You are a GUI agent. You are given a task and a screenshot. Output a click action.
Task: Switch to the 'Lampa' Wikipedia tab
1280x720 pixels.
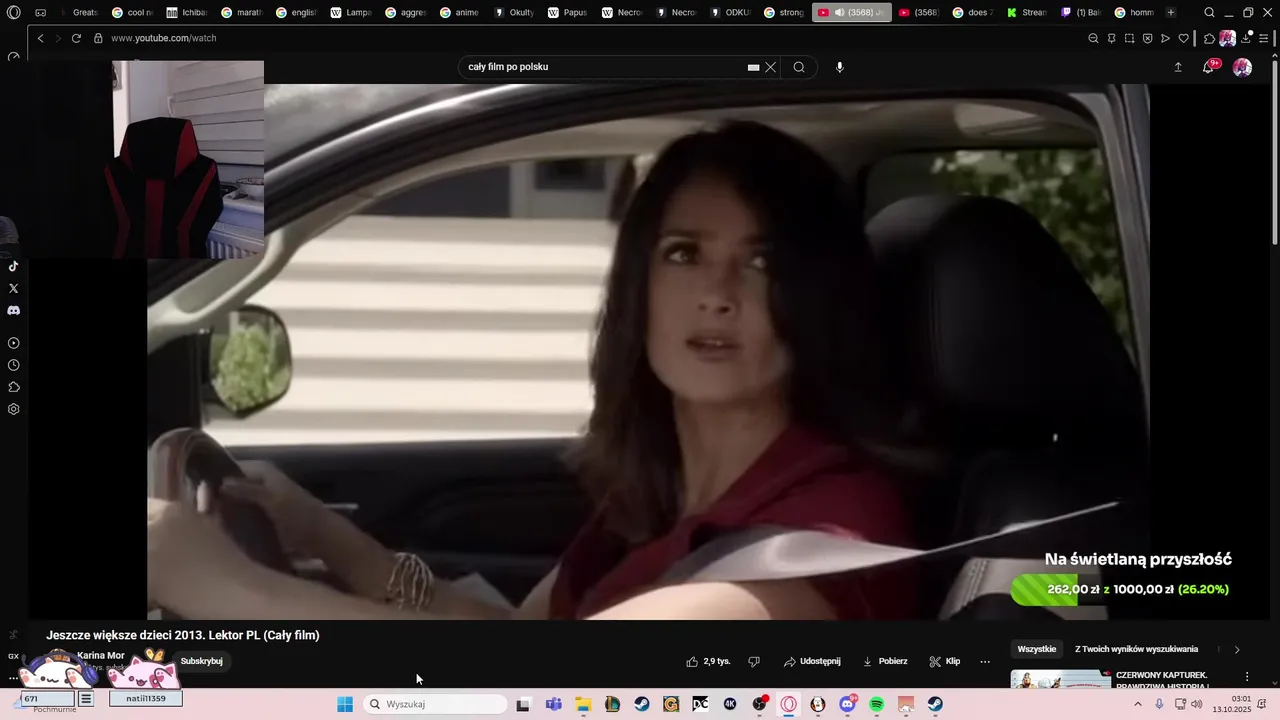click(x=350, y=13)
